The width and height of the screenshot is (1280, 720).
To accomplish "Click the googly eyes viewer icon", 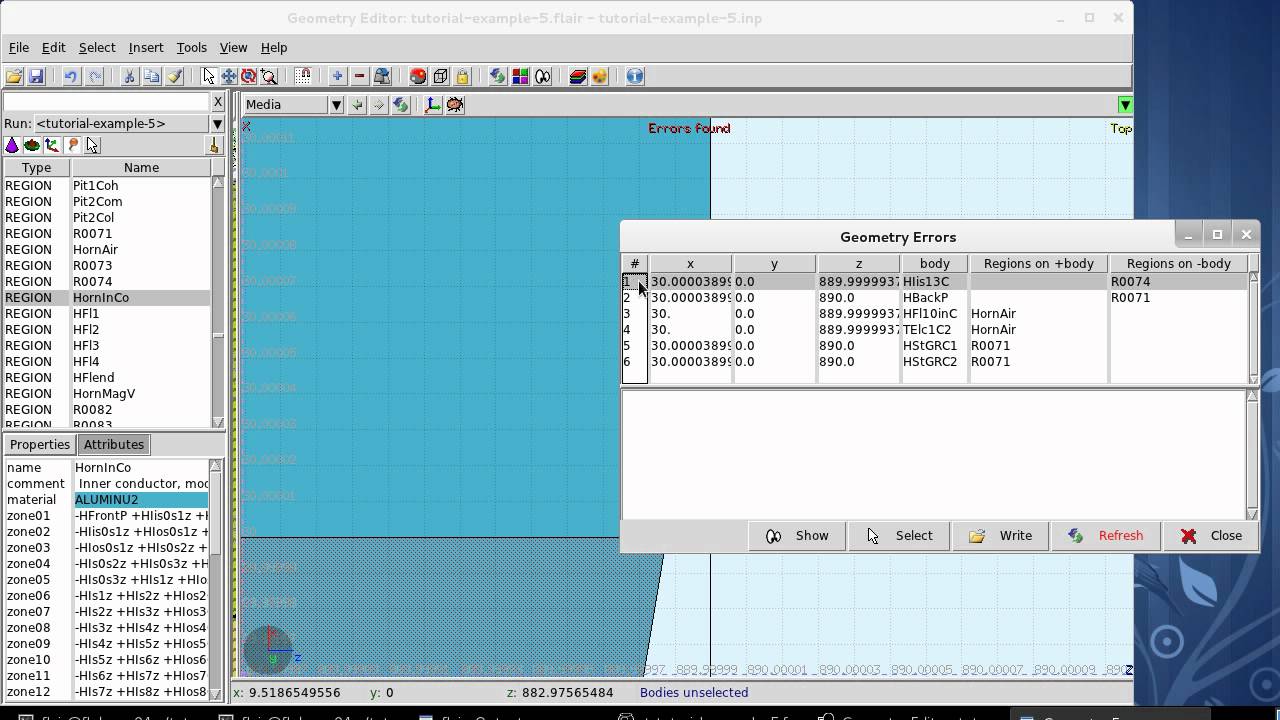I will 543,76.
